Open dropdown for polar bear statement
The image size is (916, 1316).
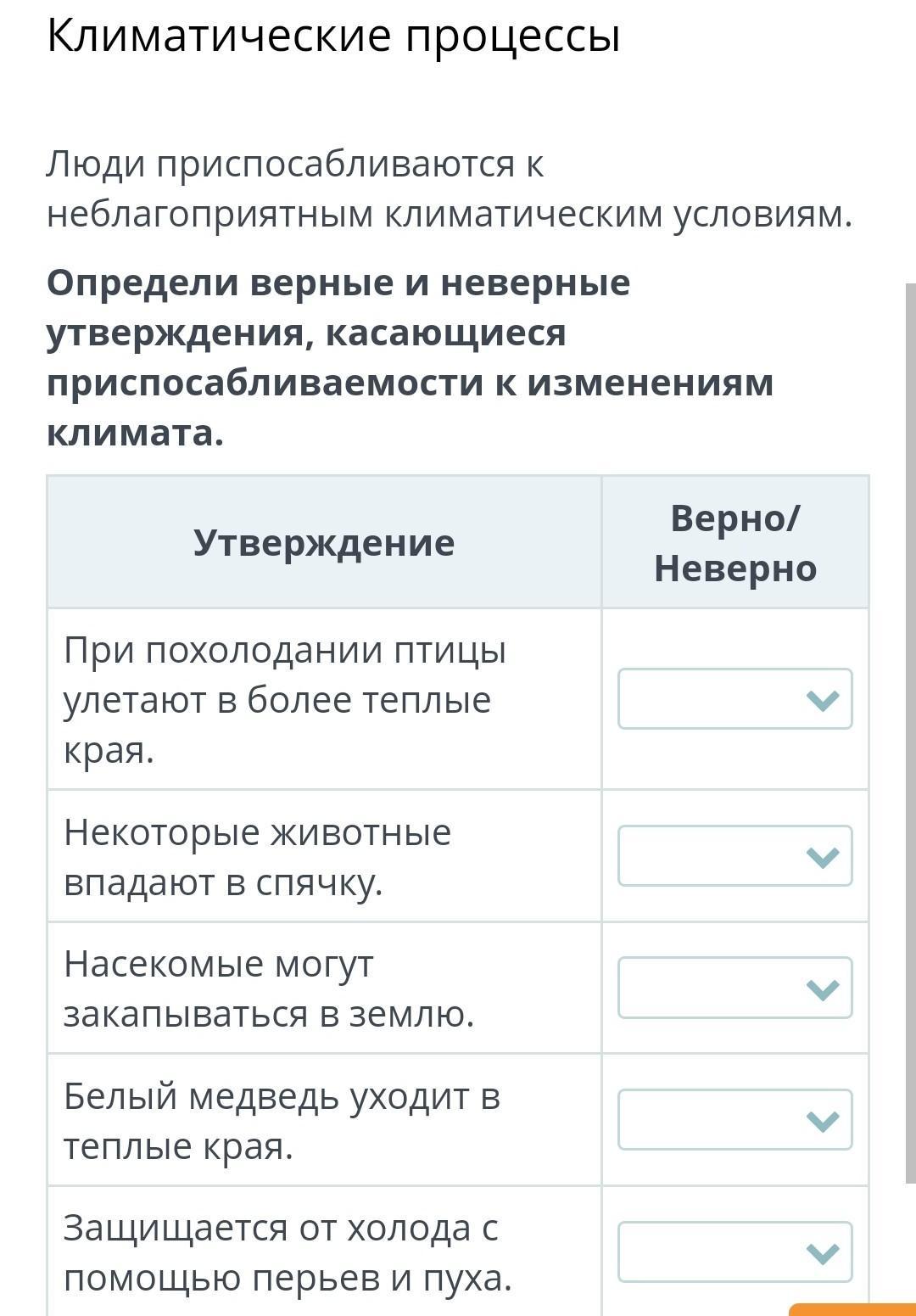(x=734, y=1120)
